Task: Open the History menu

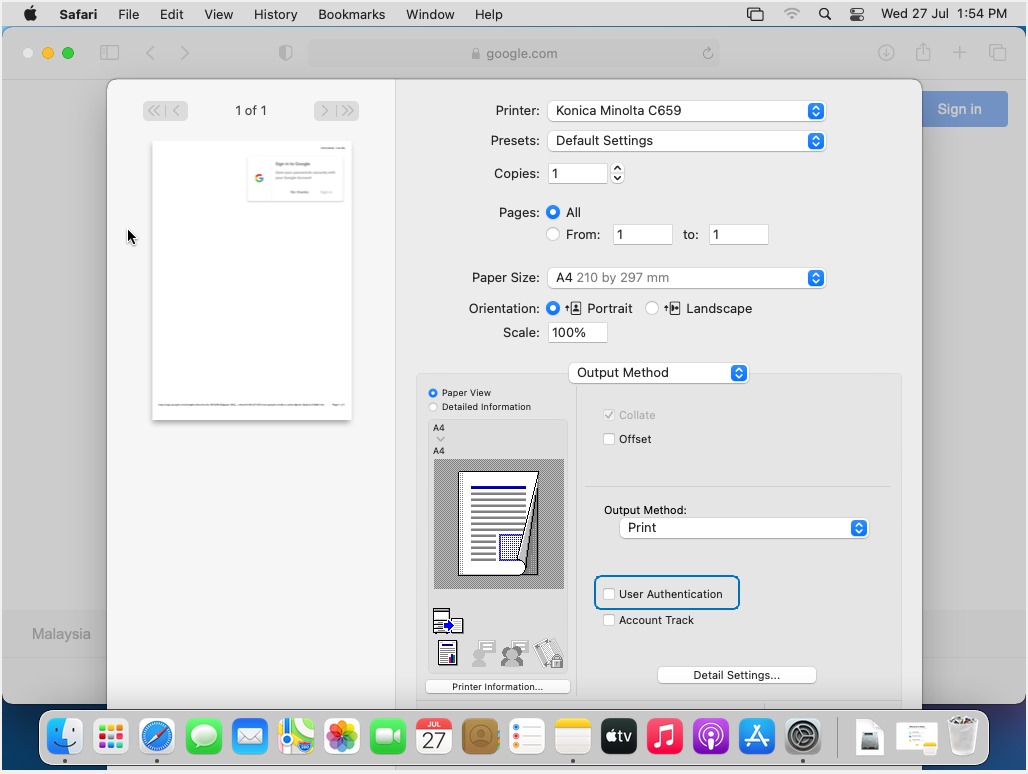Action: click(274, 14)
